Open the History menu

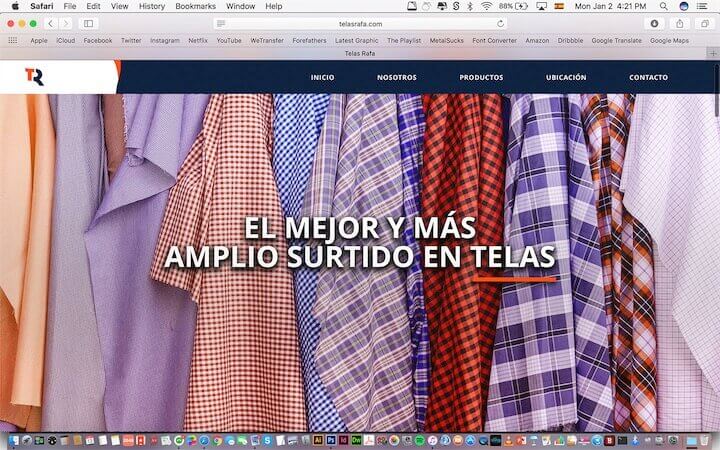click(x=152, y=6)
